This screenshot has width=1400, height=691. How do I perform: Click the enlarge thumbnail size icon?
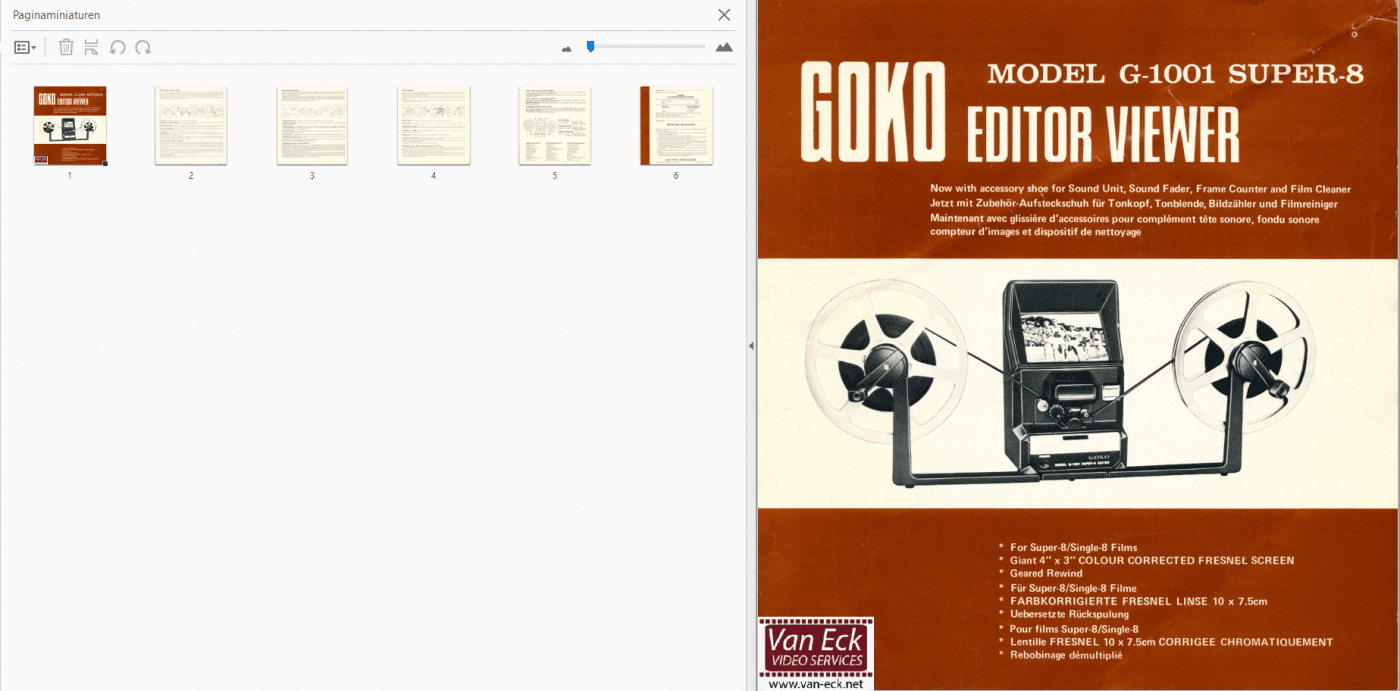coord(724,47)
